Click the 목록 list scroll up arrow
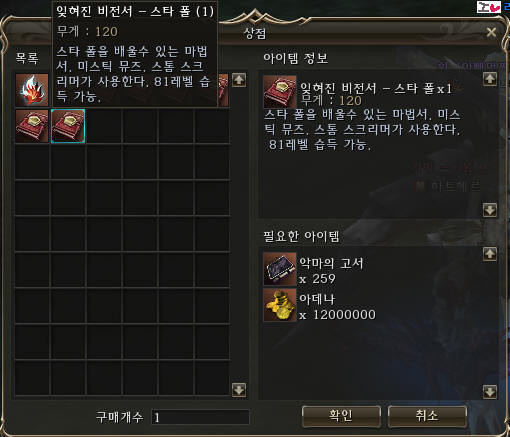This screenshot has width=510, height=437. click(x=239, y=80)
